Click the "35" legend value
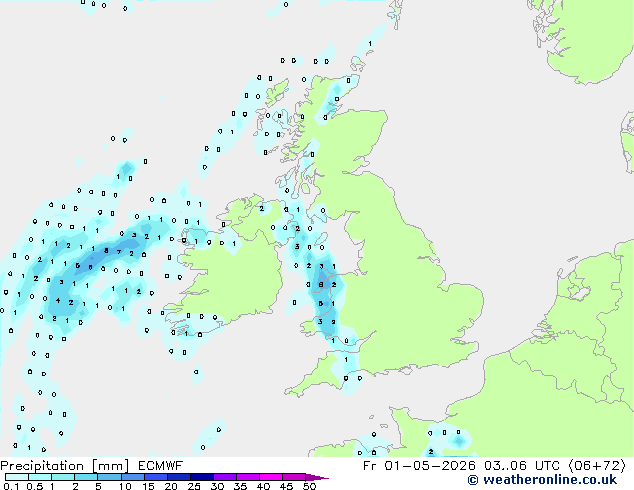This screenshot has height=490, width=634. pyautogui.click(x=240, y=486)
